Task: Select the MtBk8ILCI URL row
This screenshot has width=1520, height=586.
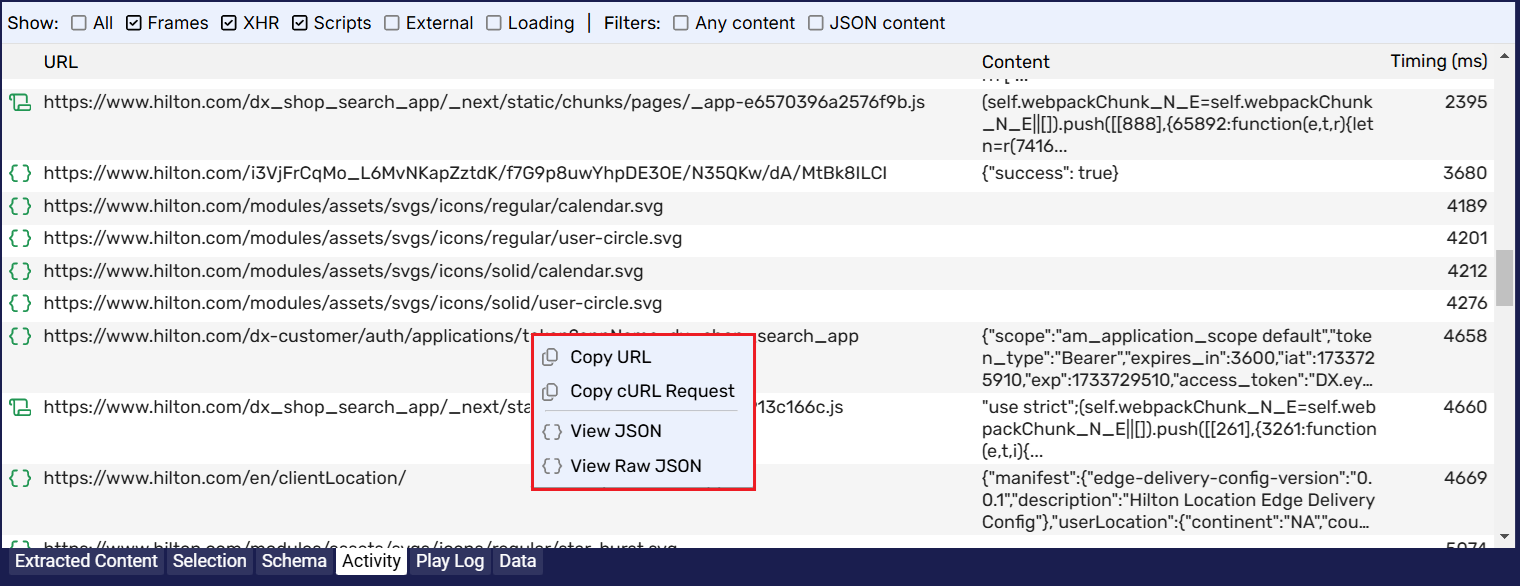Action: coord(465,174)
